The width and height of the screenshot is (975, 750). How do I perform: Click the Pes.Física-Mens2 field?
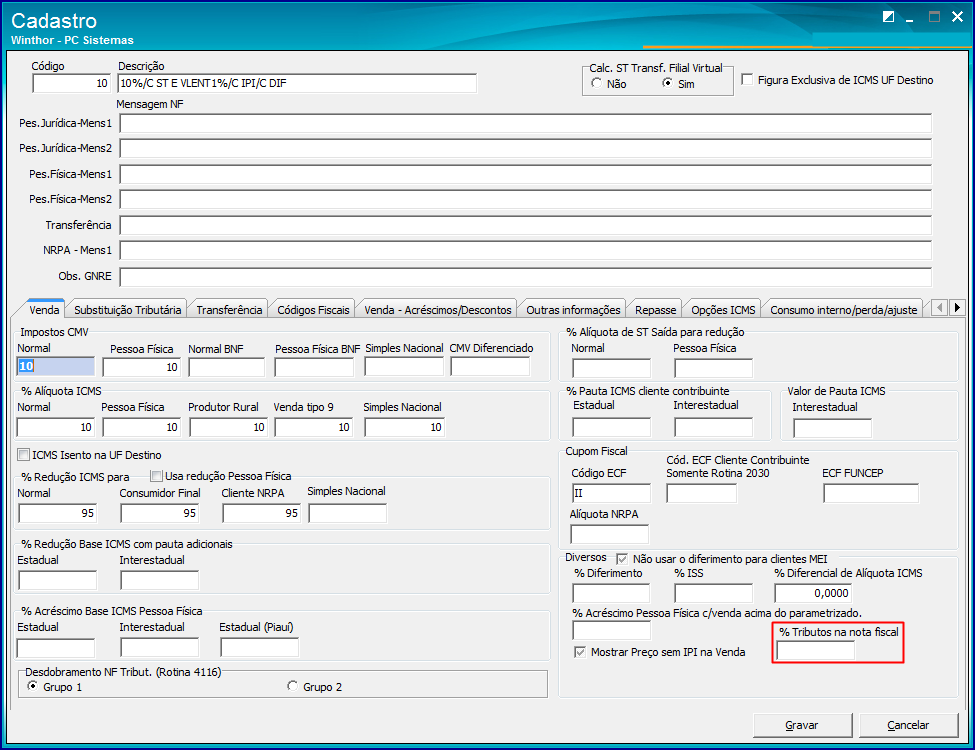click(525, 200)
